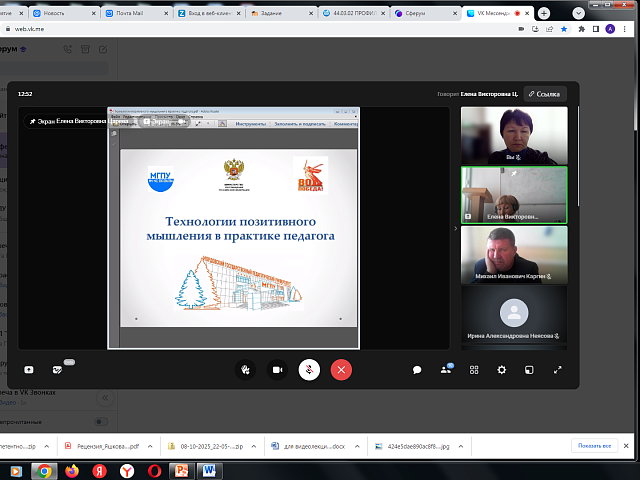Unmute the microphone in the call
The height and width of the screenshot is (480, 640).
pos(309,369)
